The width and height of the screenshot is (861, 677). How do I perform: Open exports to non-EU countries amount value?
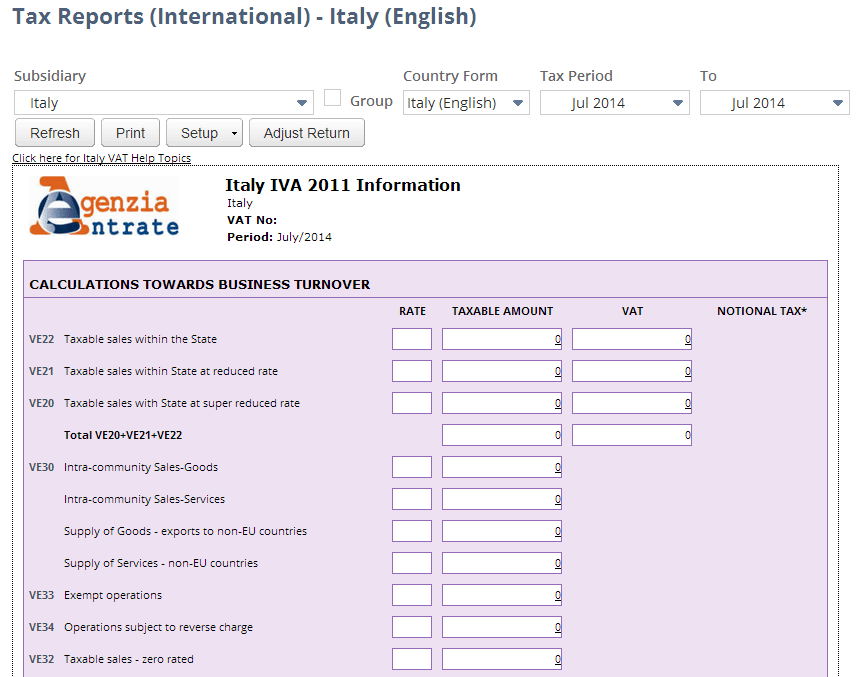[x=557, y=531]
